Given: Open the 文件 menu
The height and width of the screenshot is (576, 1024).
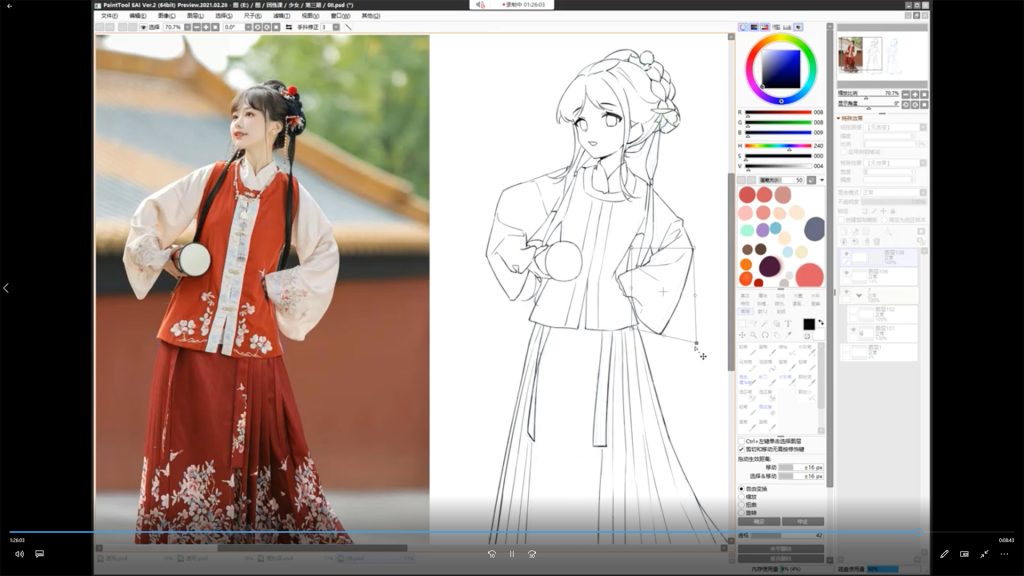Looking at the screenshot, I should pos(109,16).
